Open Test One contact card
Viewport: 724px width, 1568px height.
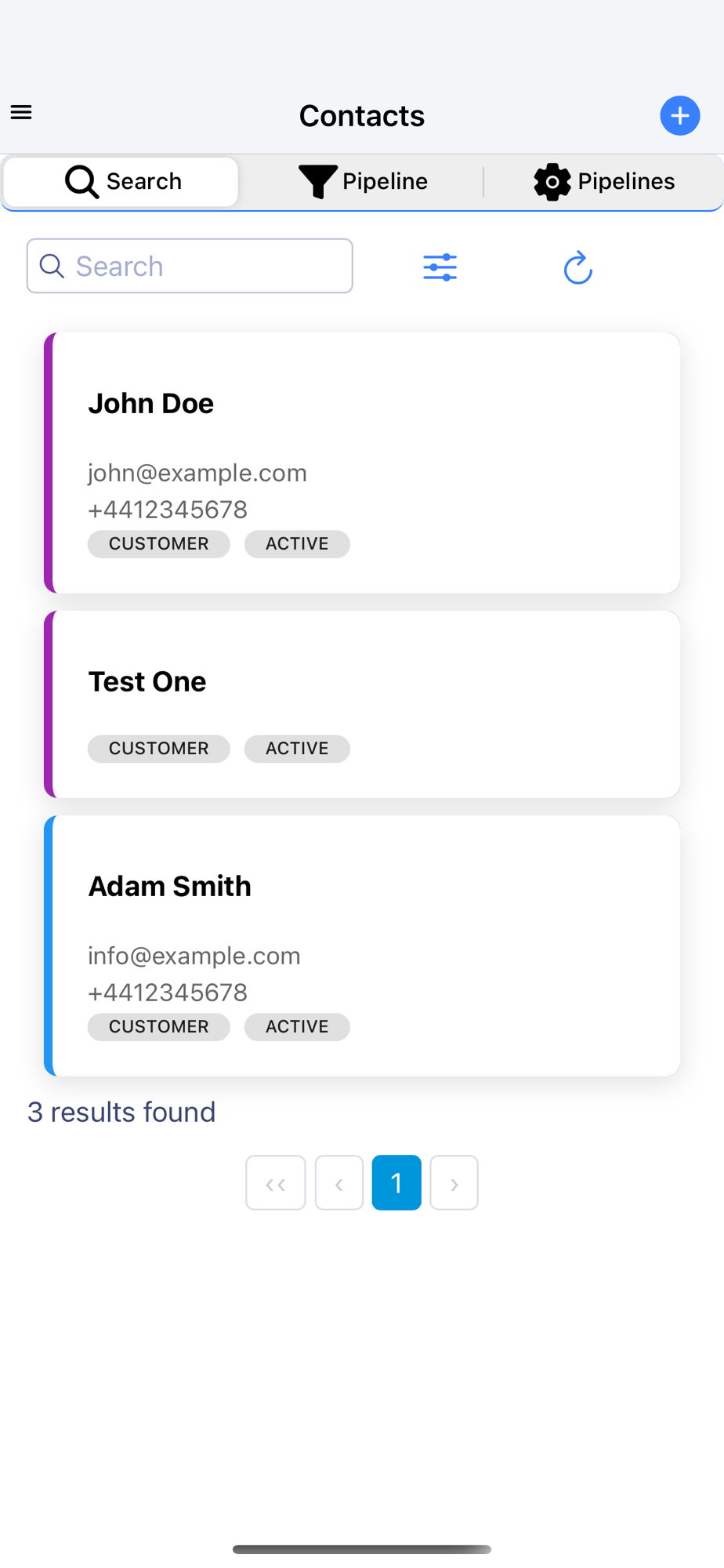pyautogui.click(x=362, y=704)
